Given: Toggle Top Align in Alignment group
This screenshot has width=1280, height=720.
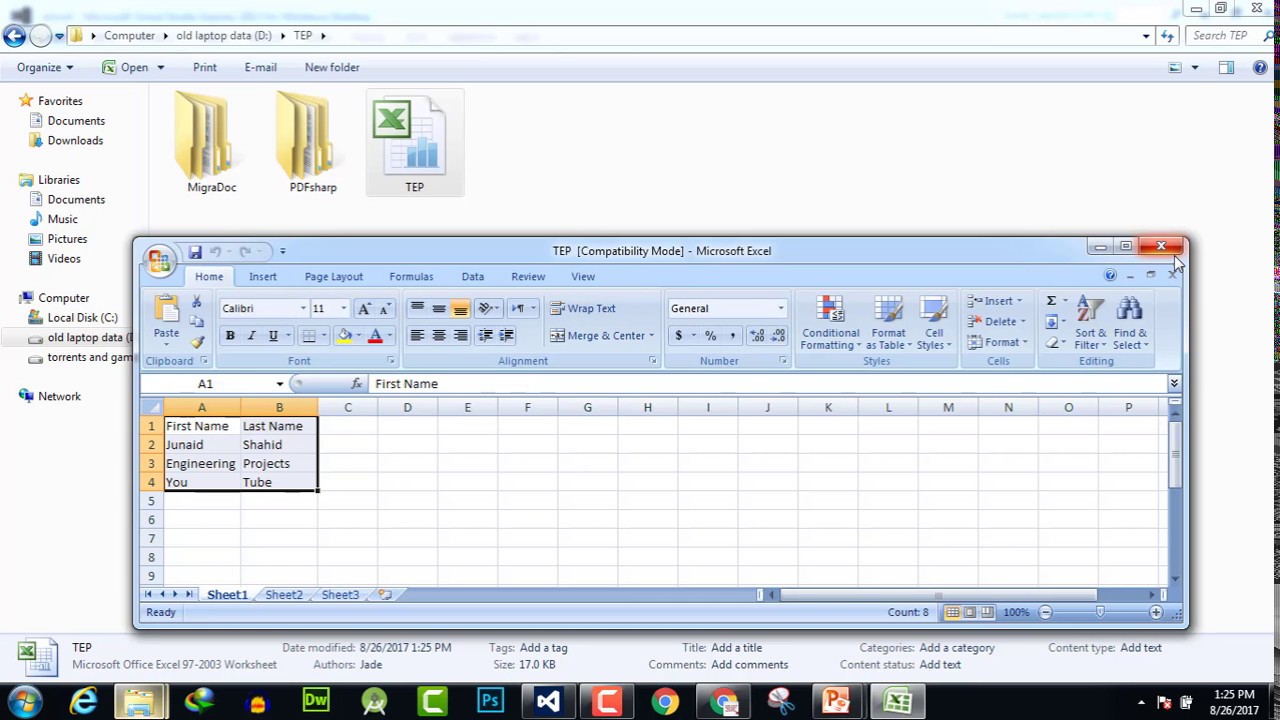Looking at the screenshot, I should [x=417, y=309].
